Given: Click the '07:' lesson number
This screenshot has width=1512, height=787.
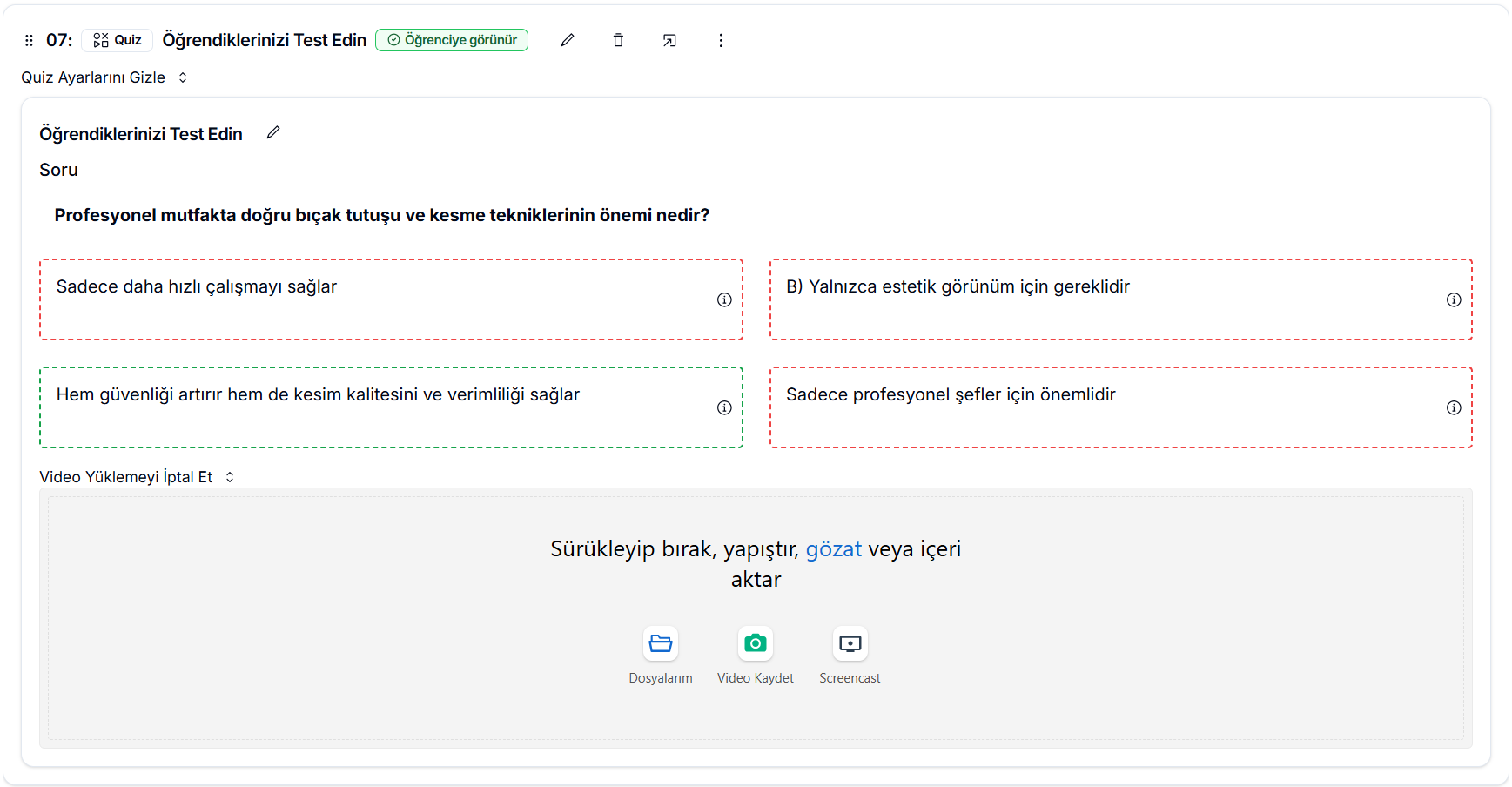Looking at the screenshot, I should point(59,40).
